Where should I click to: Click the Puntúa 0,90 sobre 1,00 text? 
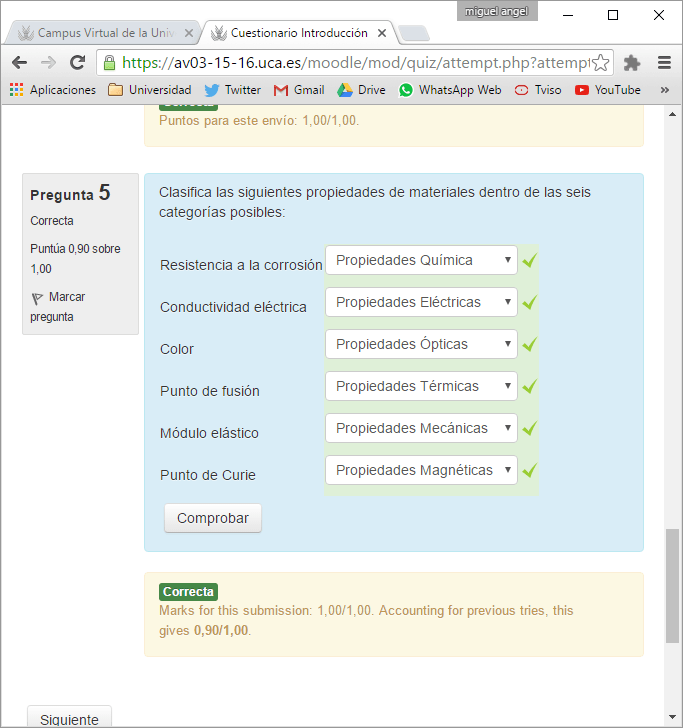[x=75, y=259]
